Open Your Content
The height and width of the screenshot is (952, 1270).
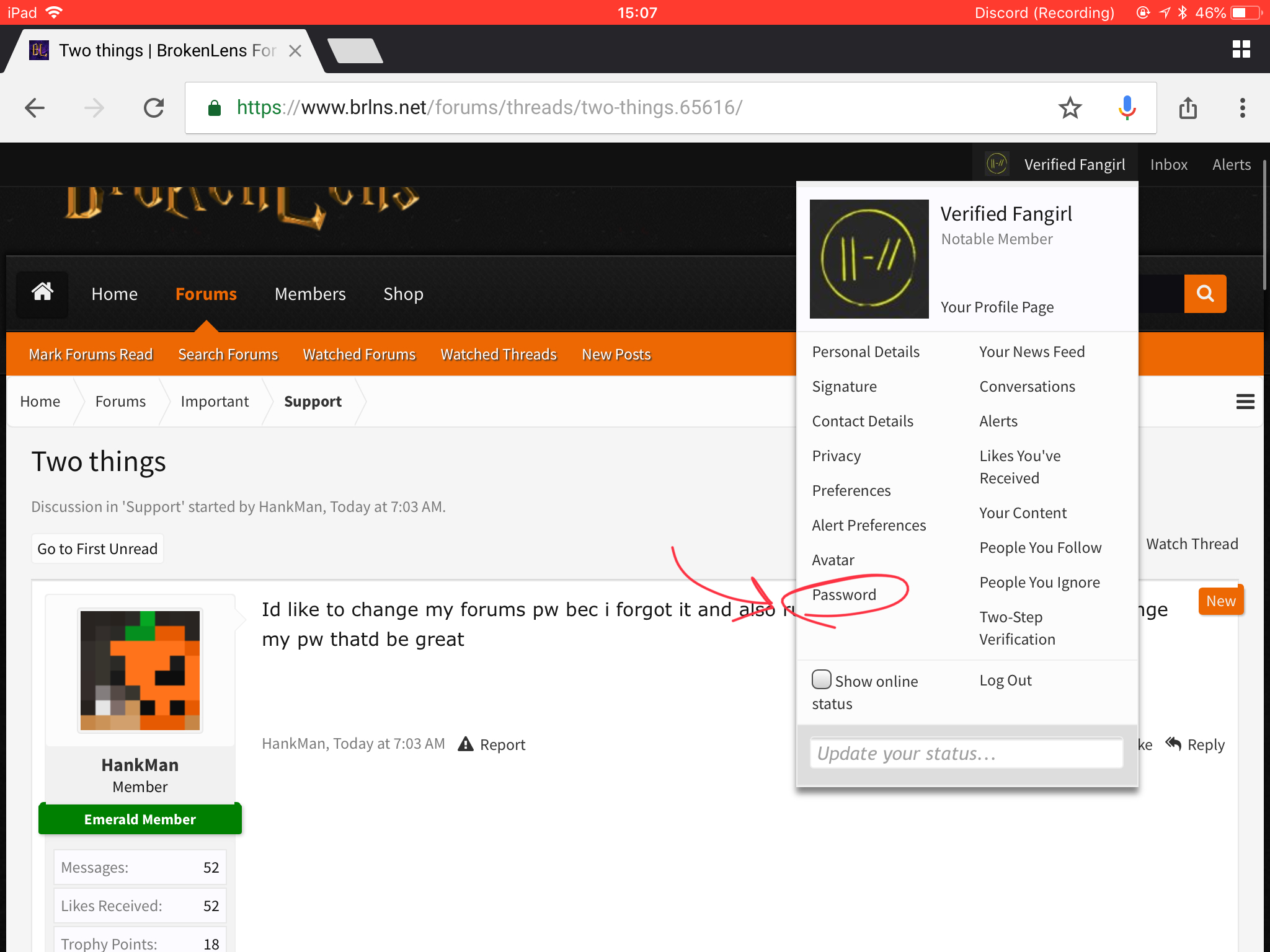[1023, 513]
